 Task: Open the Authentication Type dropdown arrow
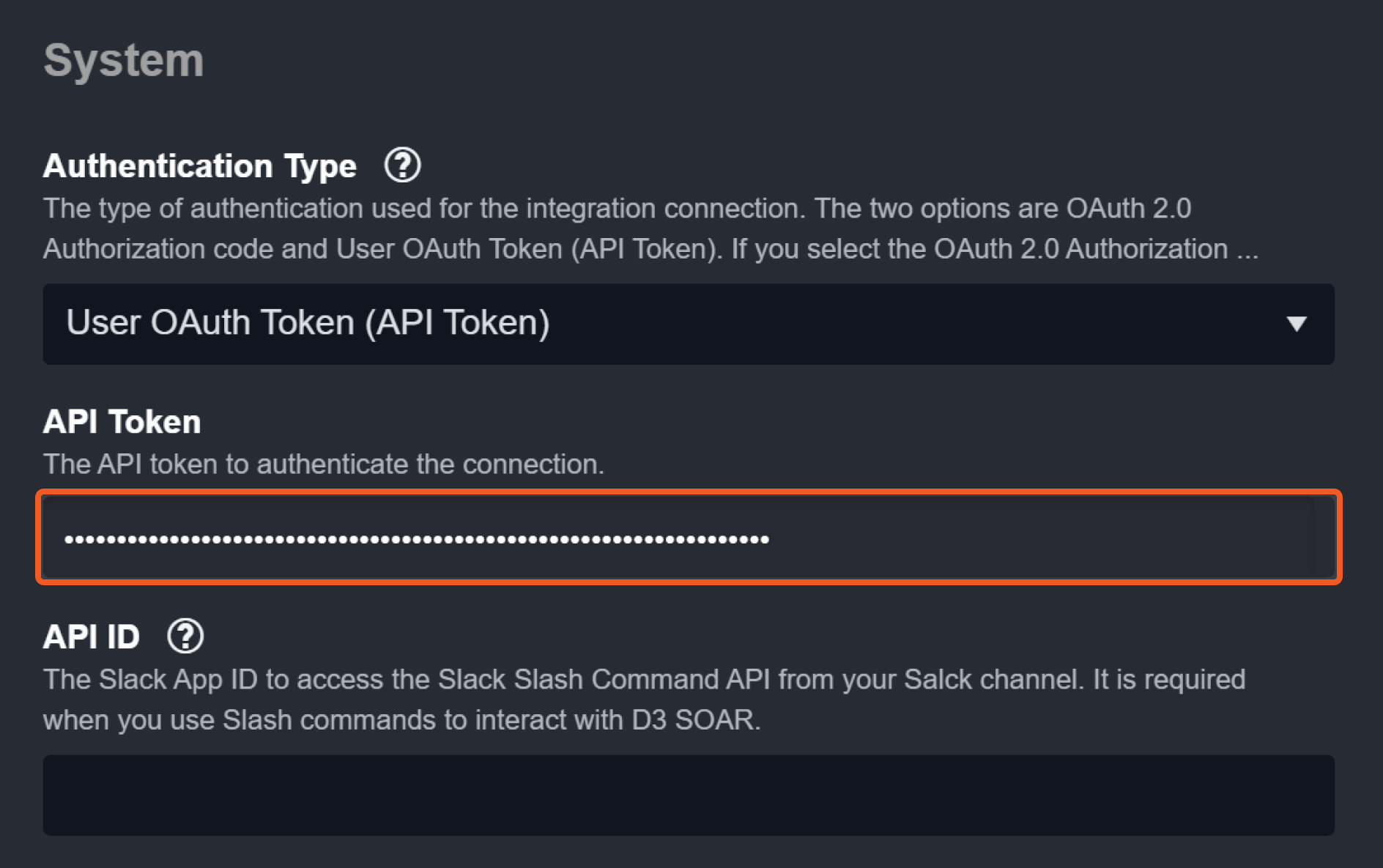click(x=1296, y=324)
